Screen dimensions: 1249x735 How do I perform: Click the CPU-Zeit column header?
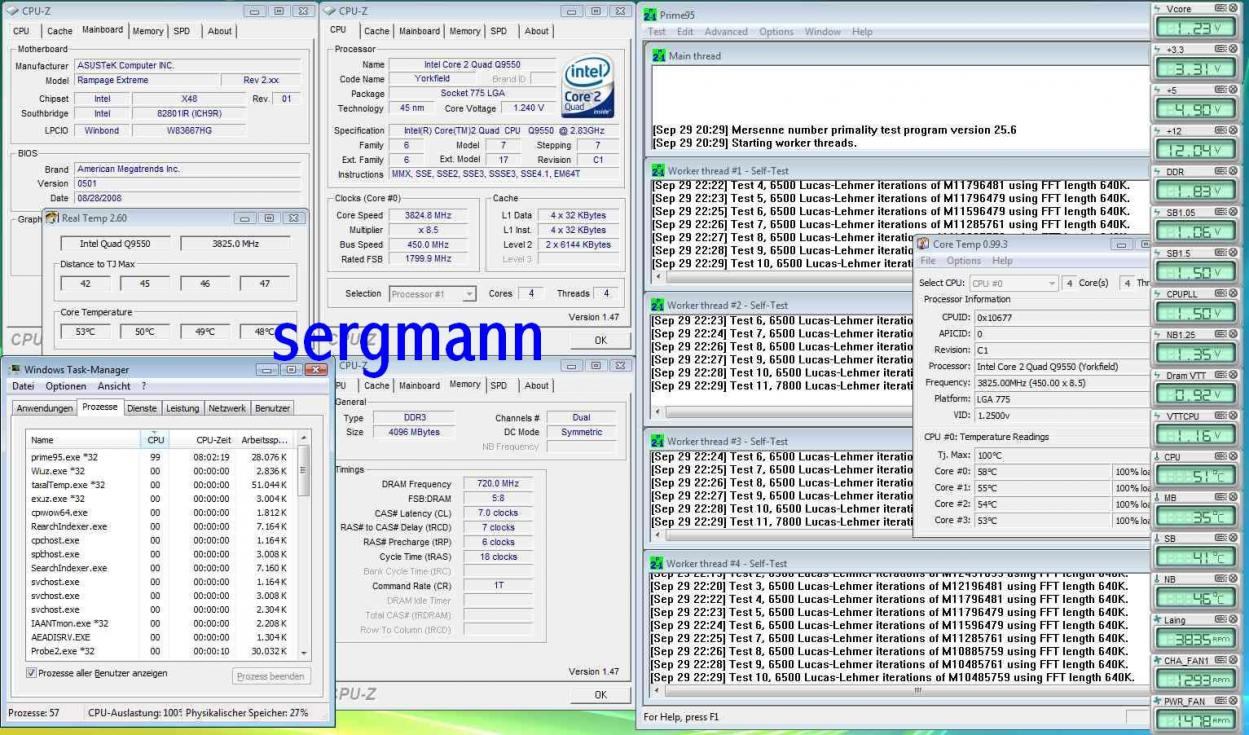pos(203,439)
